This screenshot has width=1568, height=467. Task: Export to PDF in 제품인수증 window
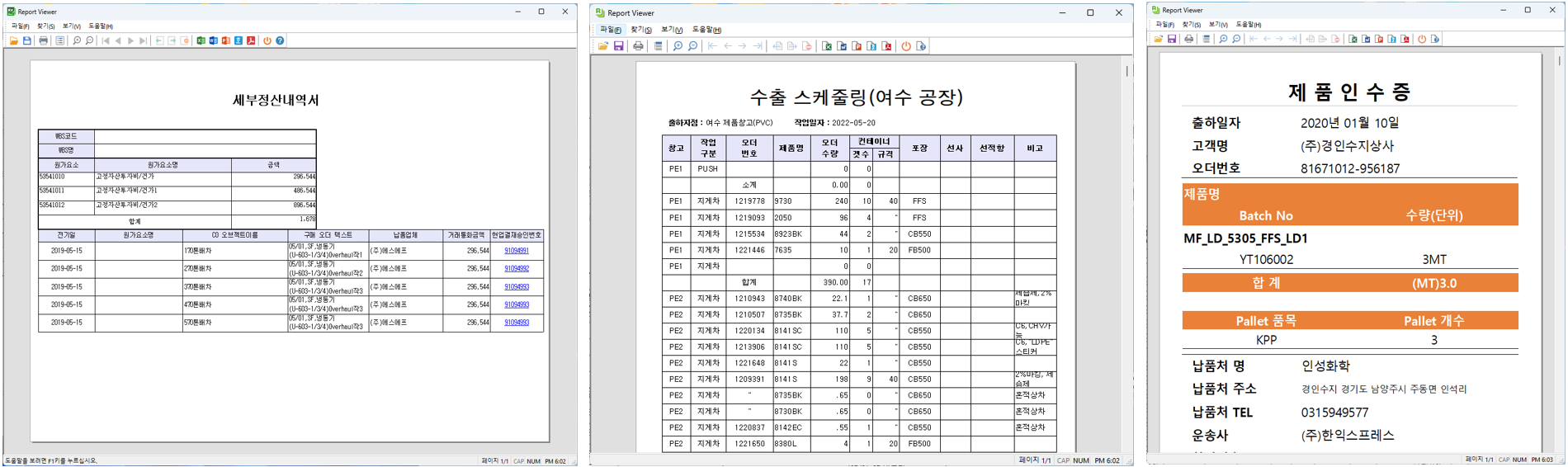click(x=1405, y=39)
